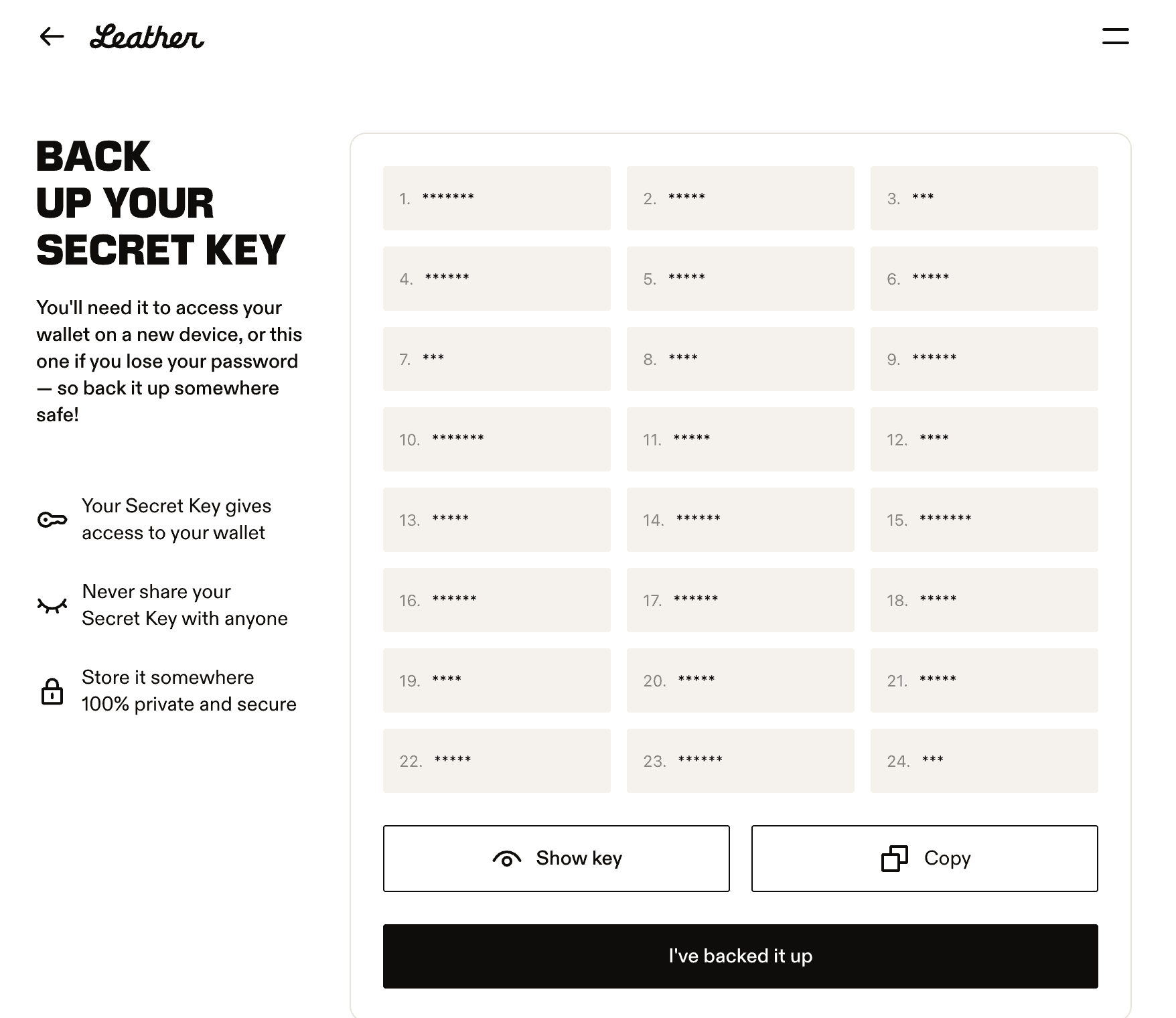This screenshot has height=1018, width=1176.
Task: Confirm with I've backed it up
Action: tap(740, 956)
